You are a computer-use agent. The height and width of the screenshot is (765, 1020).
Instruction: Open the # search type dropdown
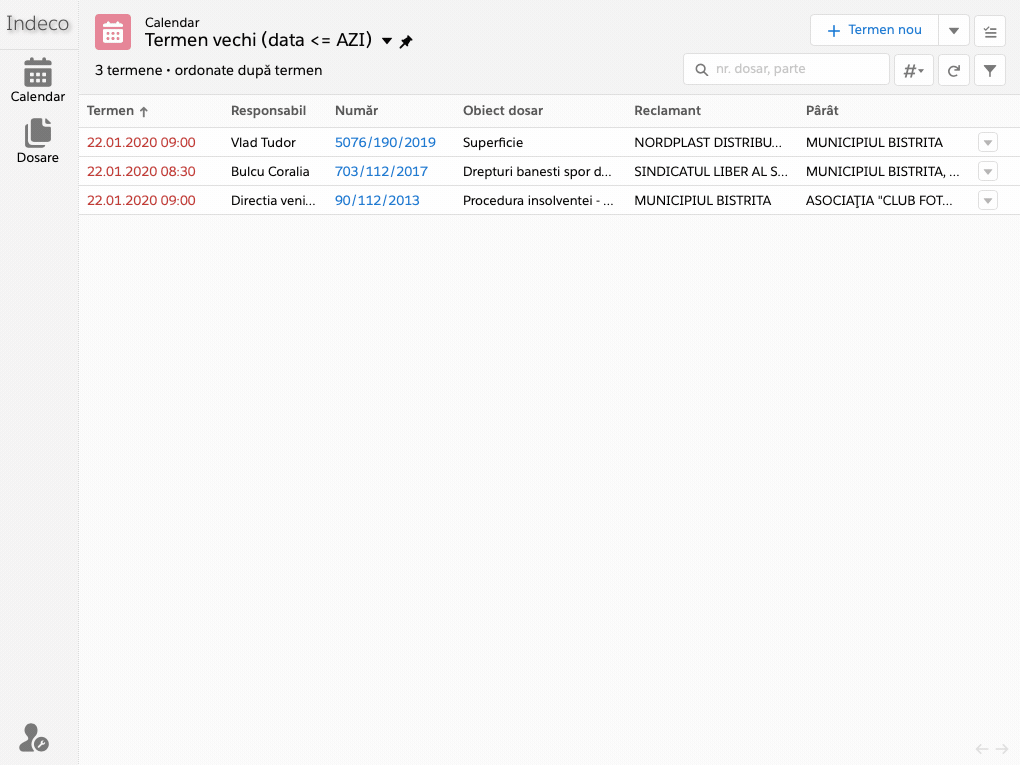[x=913, y=70]
